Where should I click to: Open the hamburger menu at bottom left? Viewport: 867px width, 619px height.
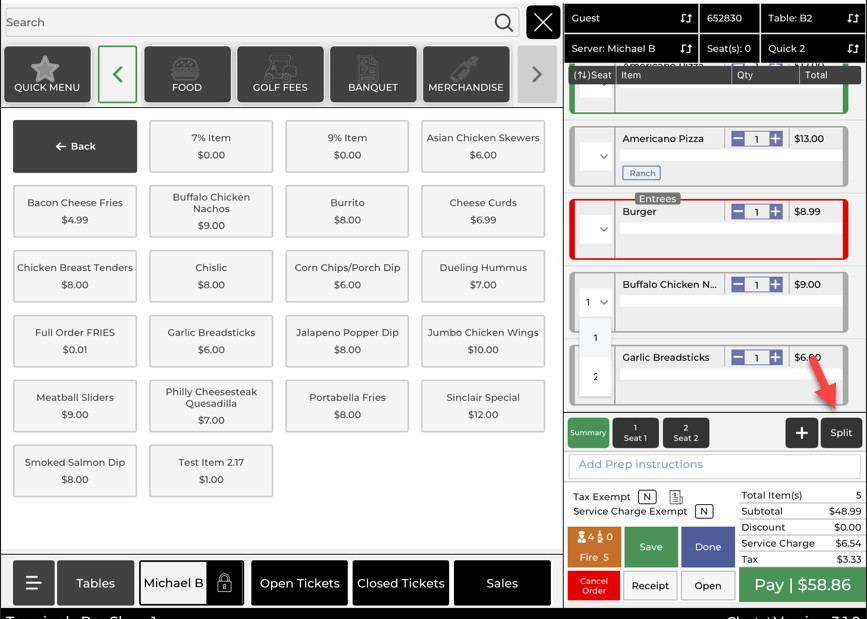33,583
